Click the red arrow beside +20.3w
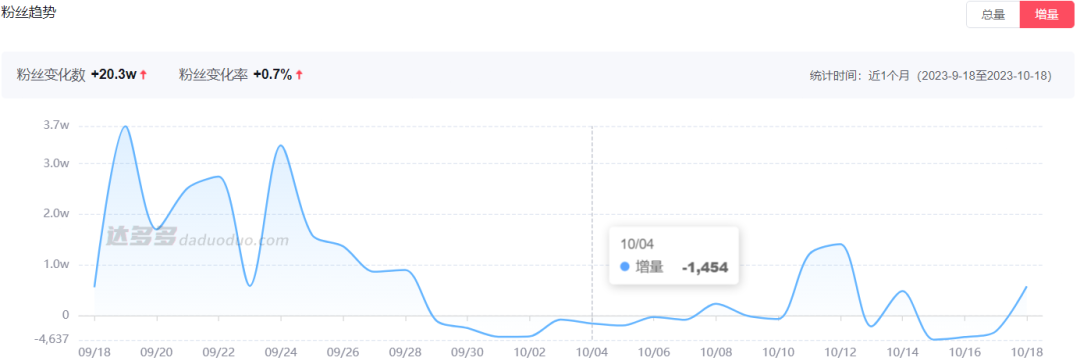The height and width of the screenshot is (361, 1080). coord(143,75)
